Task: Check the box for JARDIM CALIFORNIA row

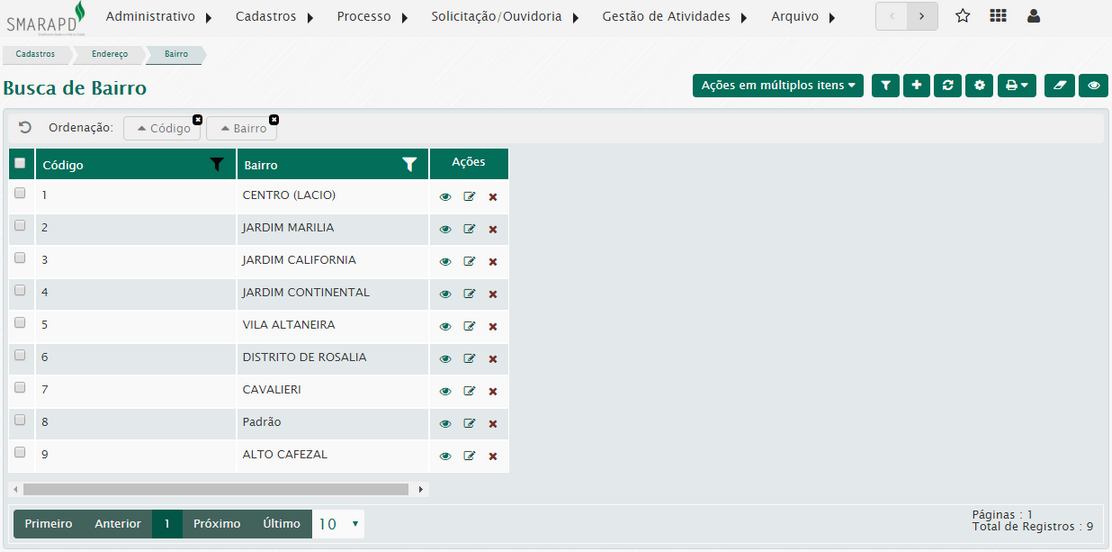Action: pos(20,258)
